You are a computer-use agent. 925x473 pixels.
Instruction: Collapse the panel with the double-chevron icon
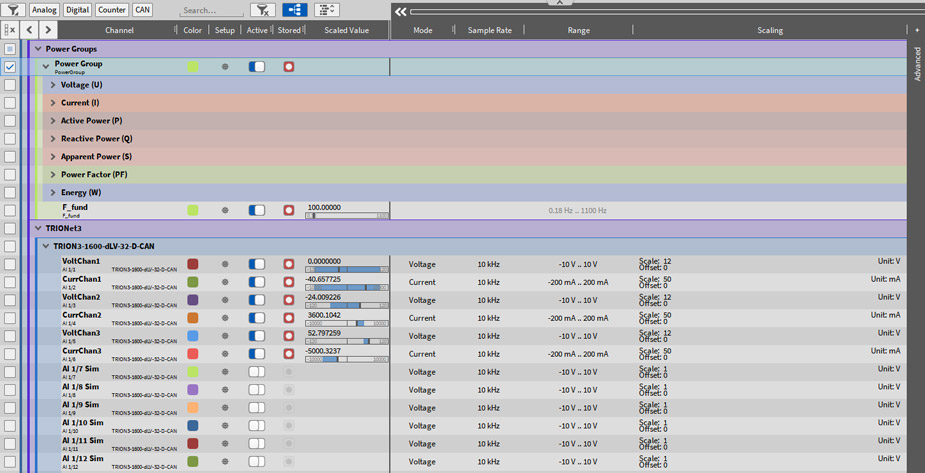click(401, 12)
